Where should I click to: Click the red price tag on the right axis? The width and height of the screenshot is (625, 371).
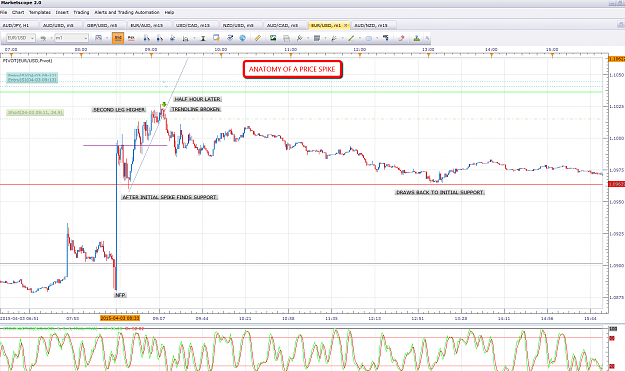pos(617,184)
